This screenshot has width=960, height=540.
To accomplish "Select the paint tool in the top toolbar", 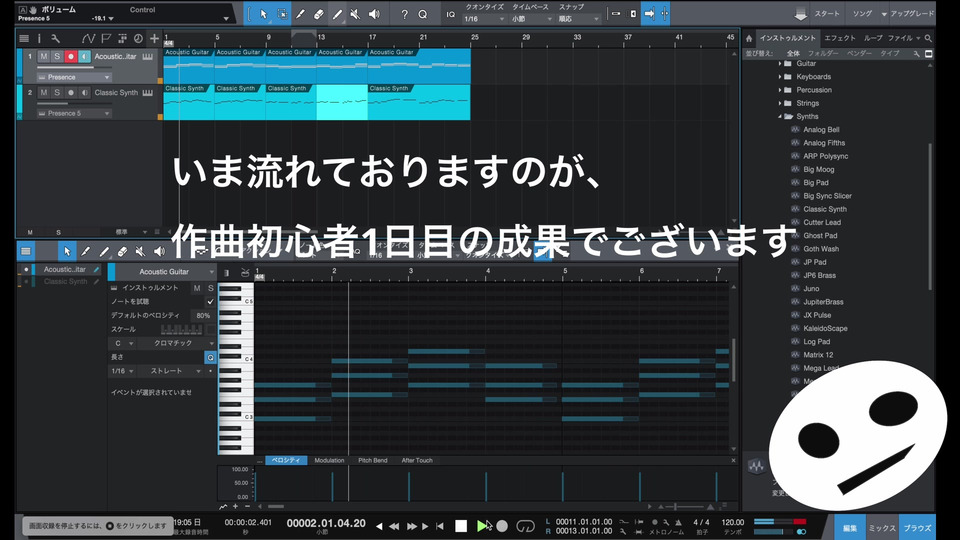I will pyautogui.click(x=337, y=14).
